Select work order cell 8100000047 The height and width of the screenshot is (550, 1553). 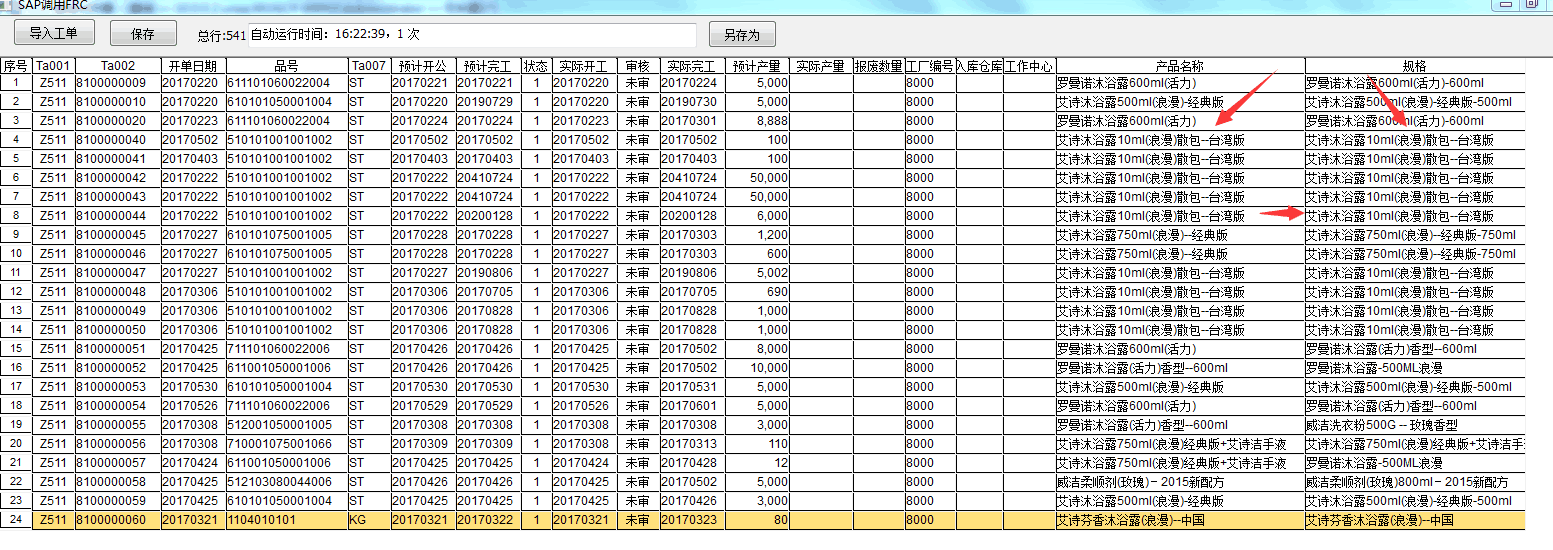(x=118, y=273)
